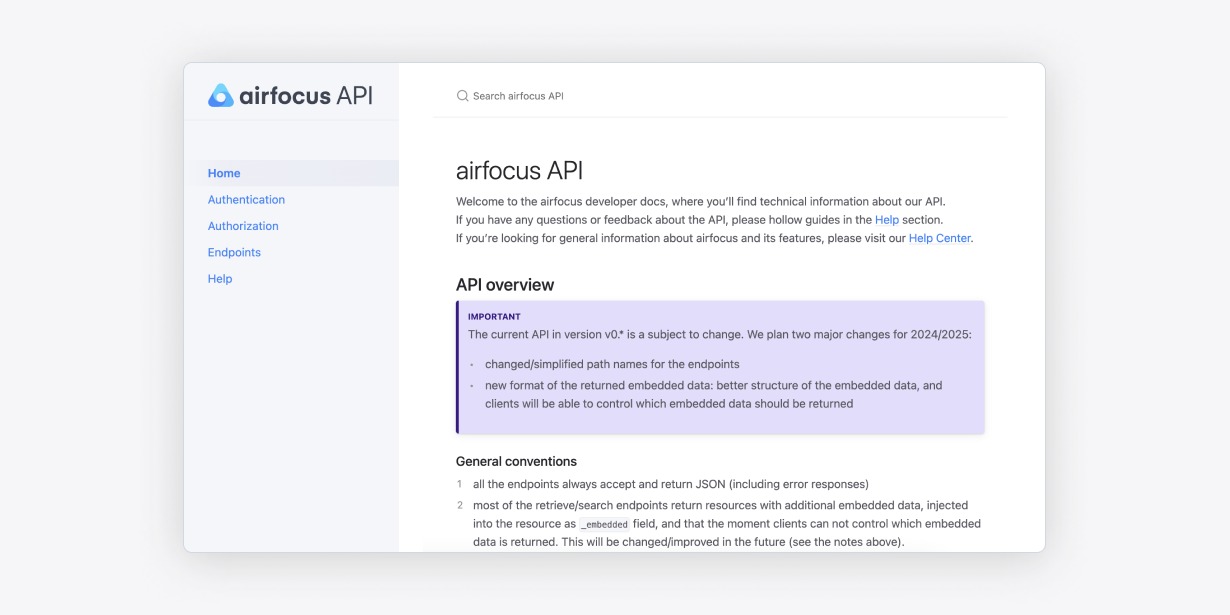Screen dimensions: 1230x615
Task: Click 'most of the retrieve/search endpoints' item
Action: pos(727,524)
